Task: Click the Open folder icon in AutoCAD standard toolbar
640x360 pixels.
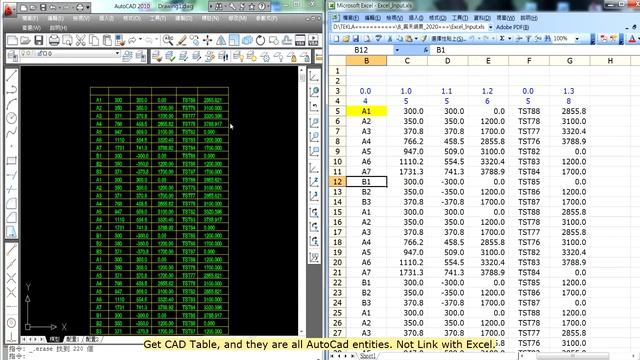Action: tap(25, 40)
